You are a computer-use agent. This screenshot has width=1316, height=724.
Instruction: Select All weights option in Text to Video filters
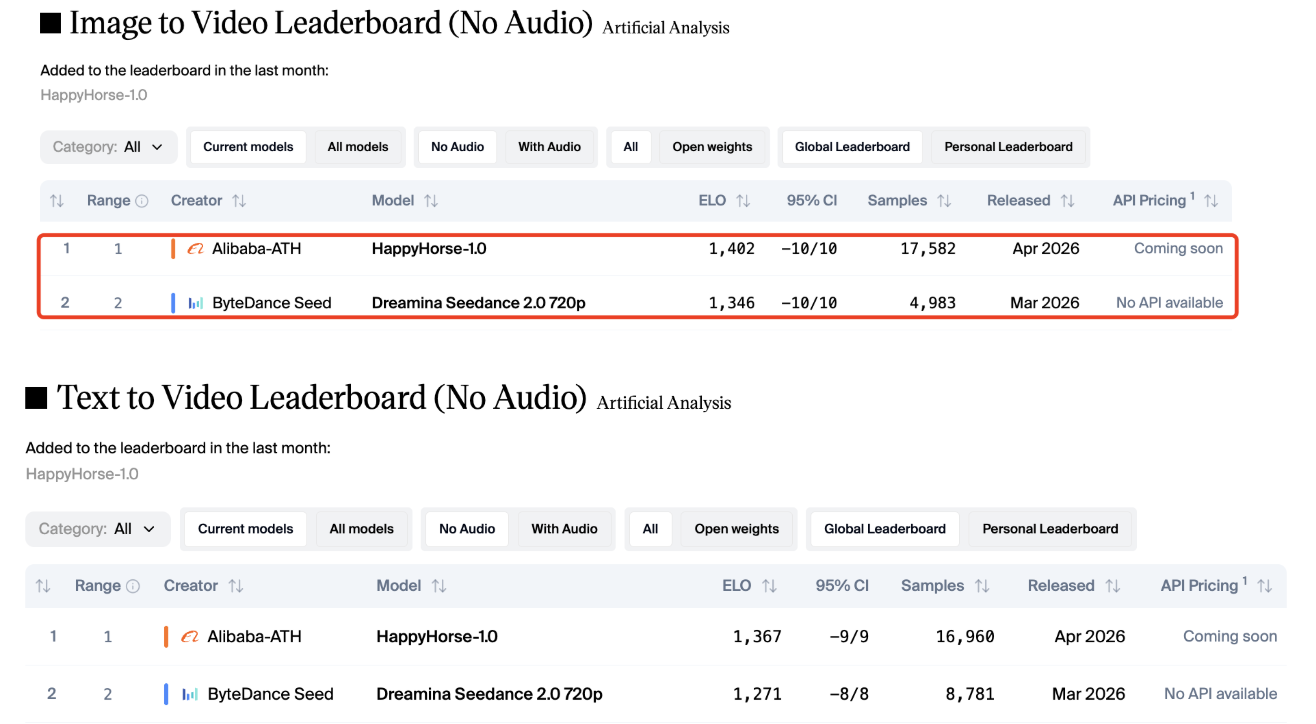point(650,529)
